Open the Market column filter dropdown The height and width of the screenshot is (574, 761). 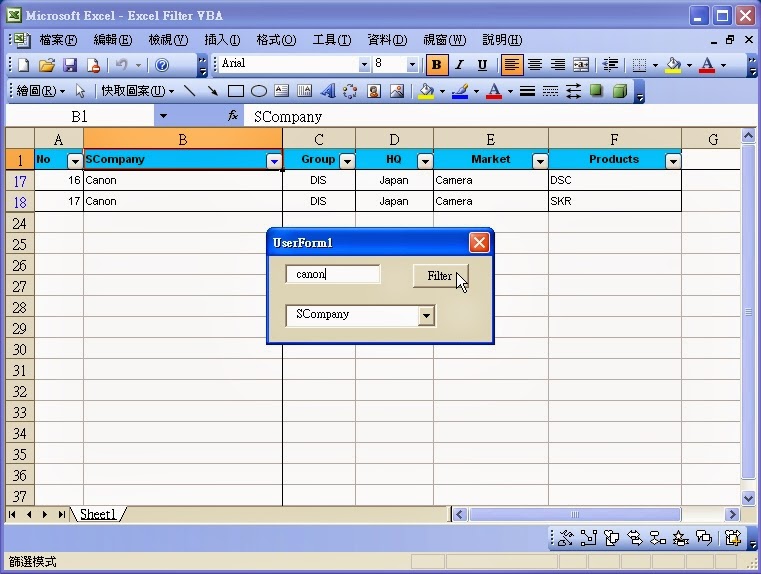point(540,161)
